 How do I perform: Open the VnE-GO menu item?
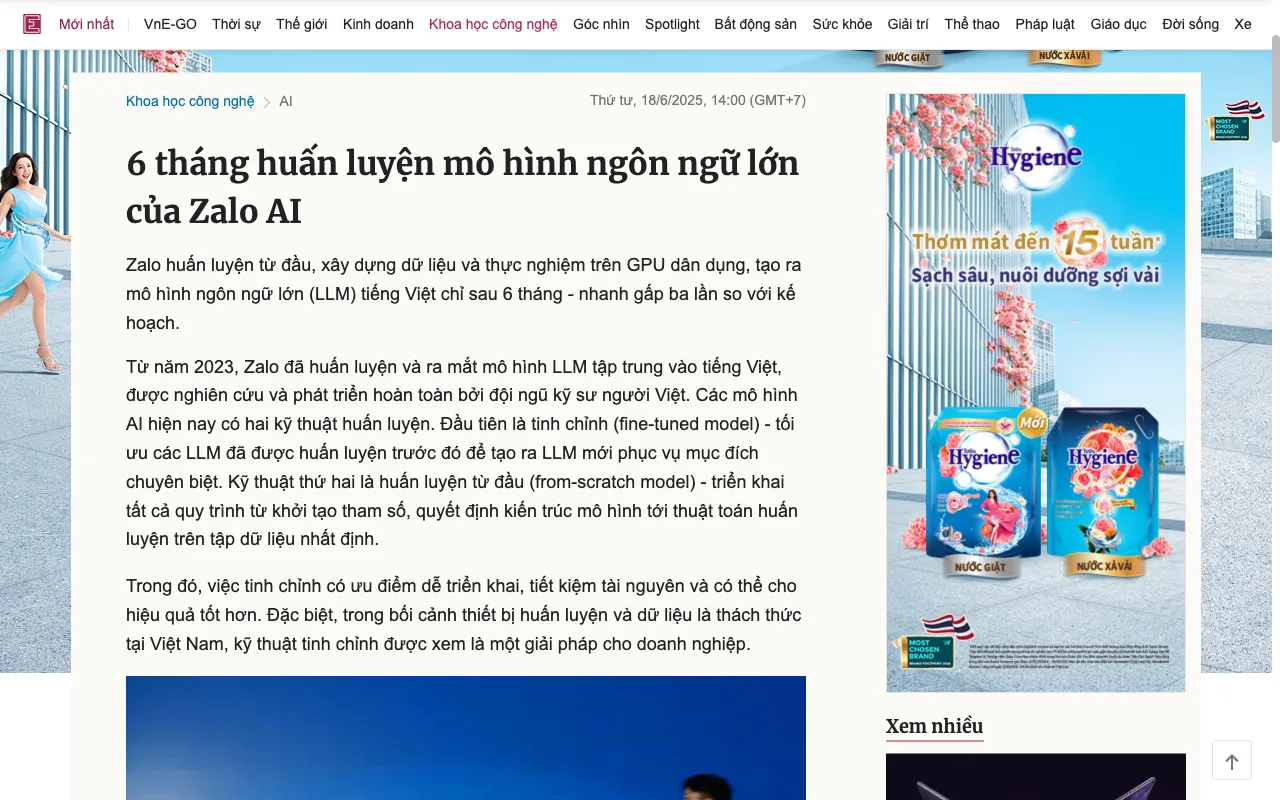(170, 24)
